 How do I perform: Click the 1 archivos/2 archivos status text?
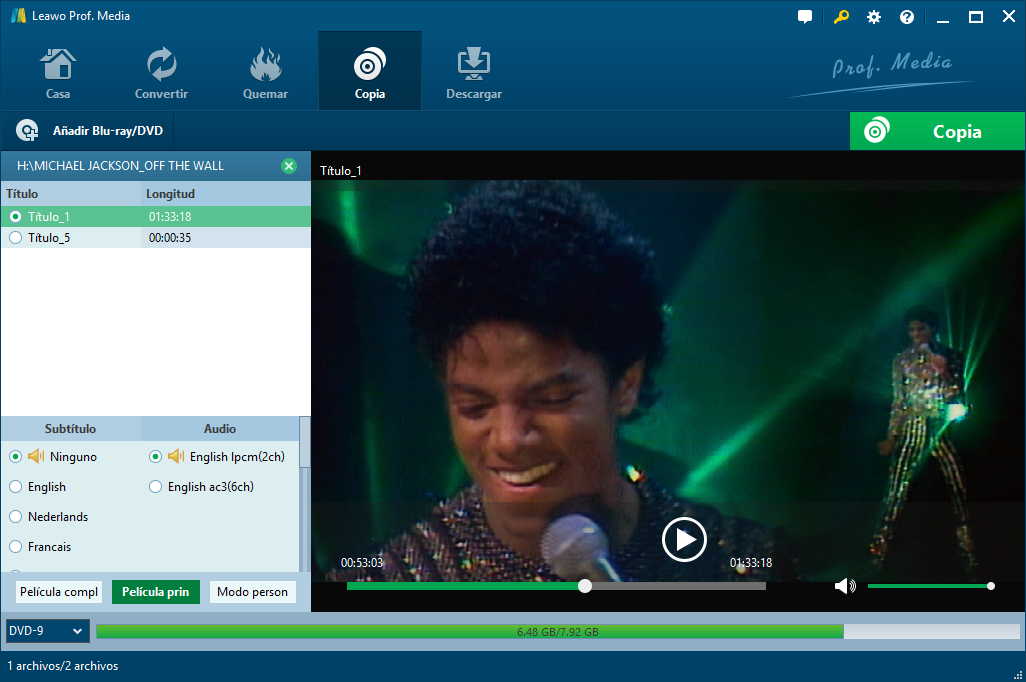coord(63,666)
